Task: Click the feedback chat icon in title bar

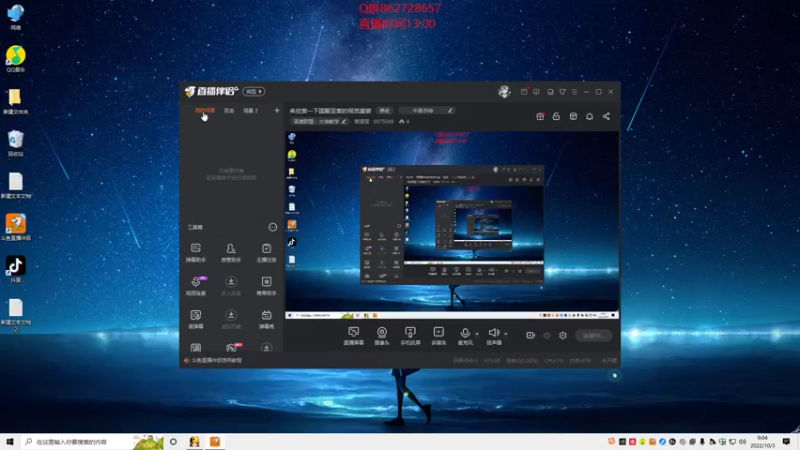Action: pos(536,92)
